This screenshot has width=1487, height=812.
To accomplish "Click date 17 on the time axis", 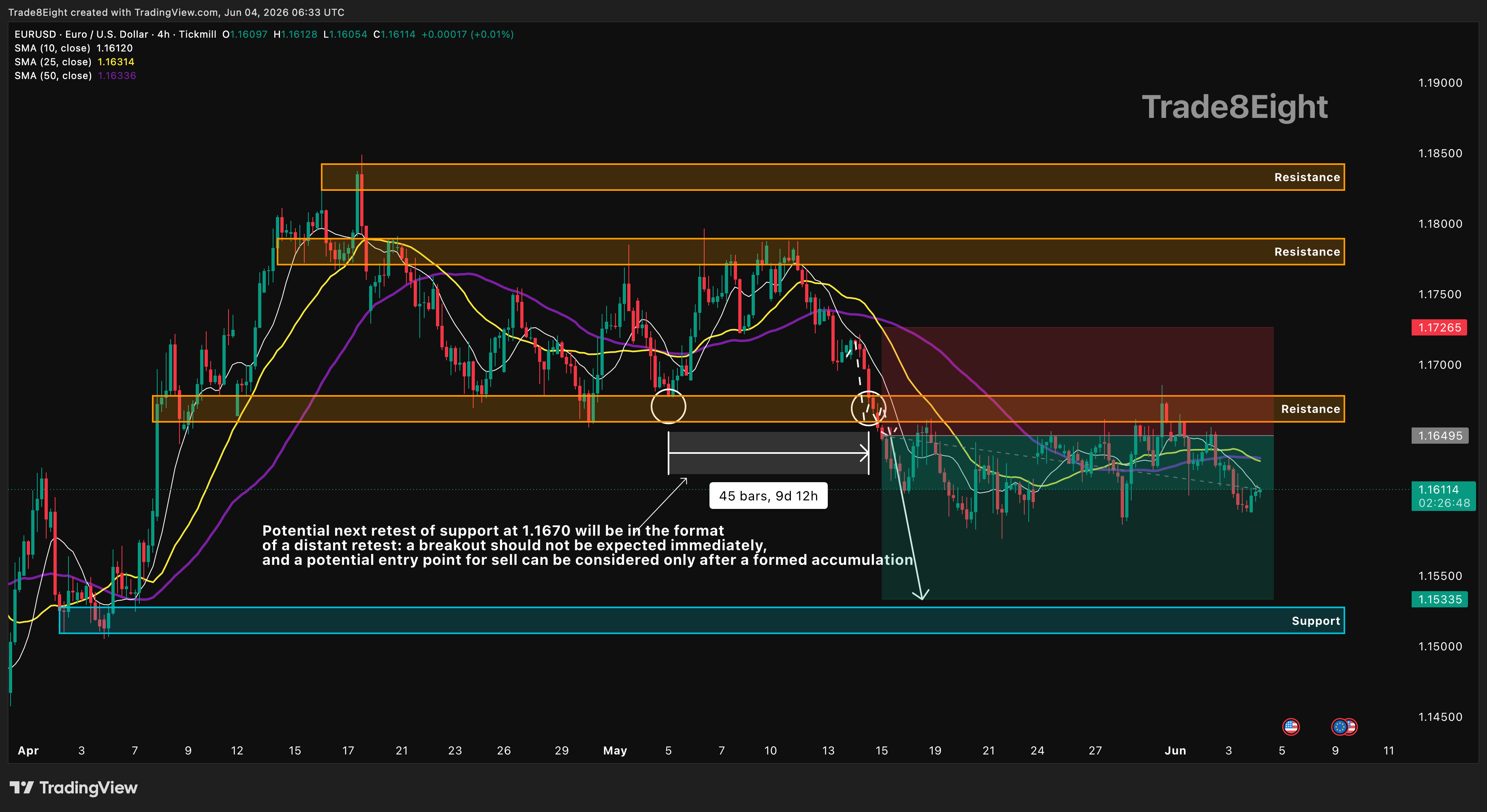I will [x=348, y=751].
